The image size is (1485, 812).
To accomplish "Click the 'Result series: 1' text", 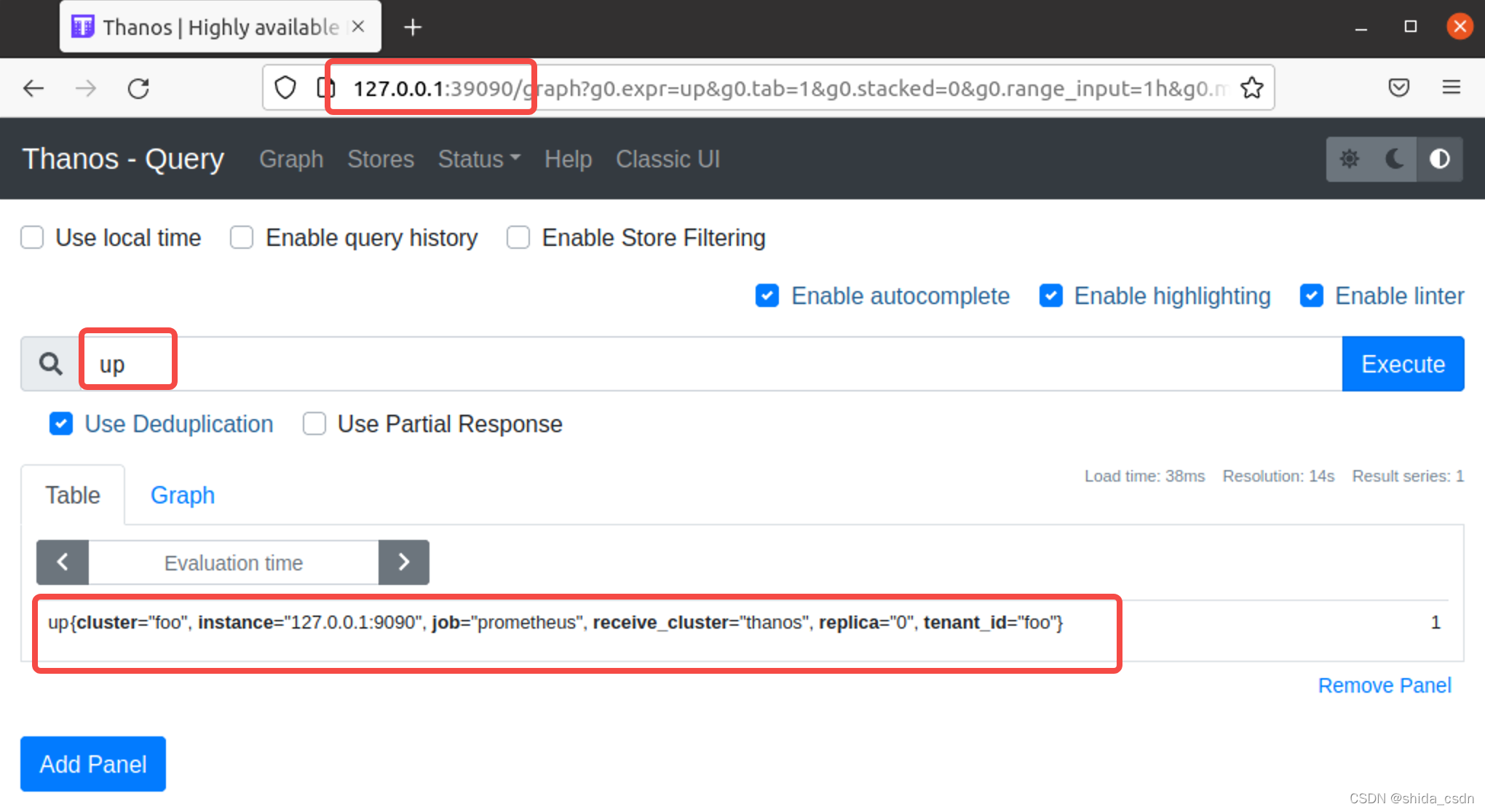I will point(1408,476).
